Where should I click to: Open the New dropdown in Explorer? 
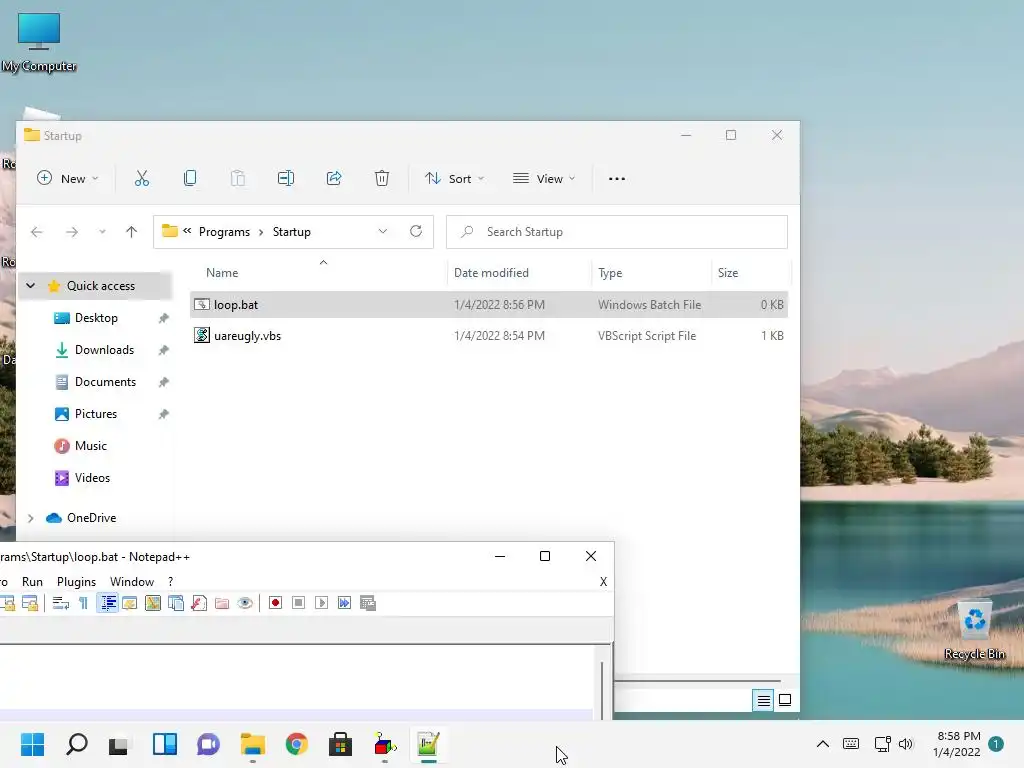pos(68,178)
